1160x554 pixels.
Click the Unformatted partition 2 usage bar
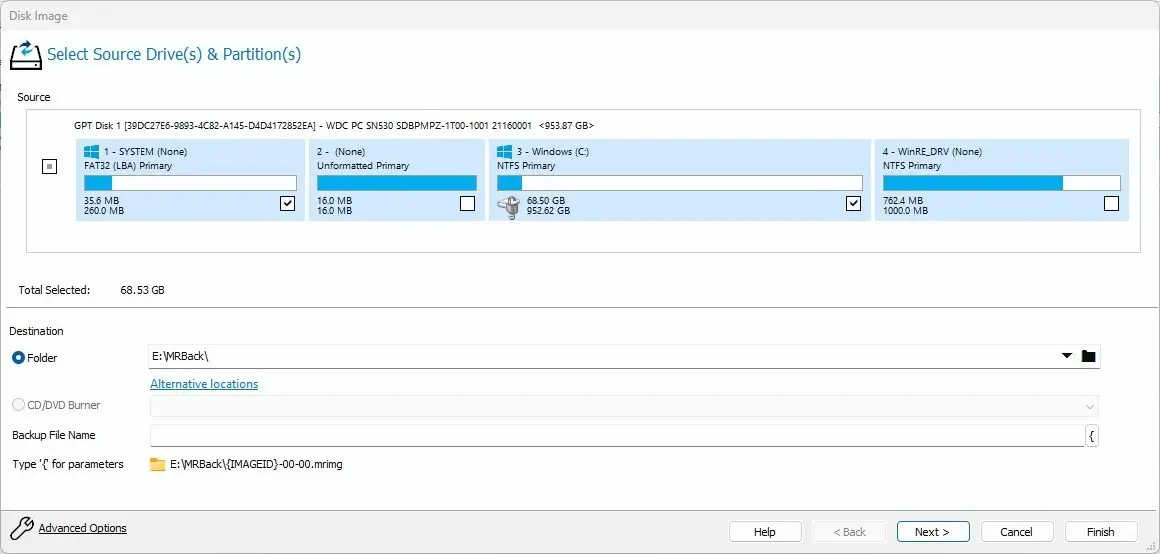(x=397, y=183)
